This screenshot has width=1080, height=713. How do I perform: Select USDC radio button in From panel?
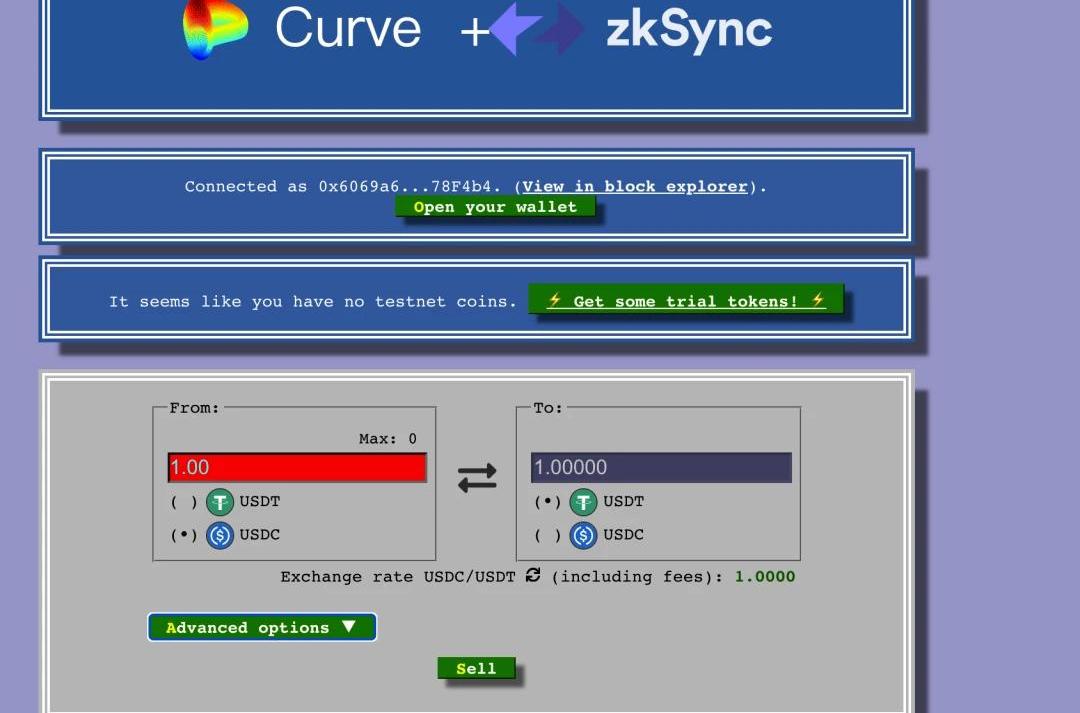(x=184, y=535)
